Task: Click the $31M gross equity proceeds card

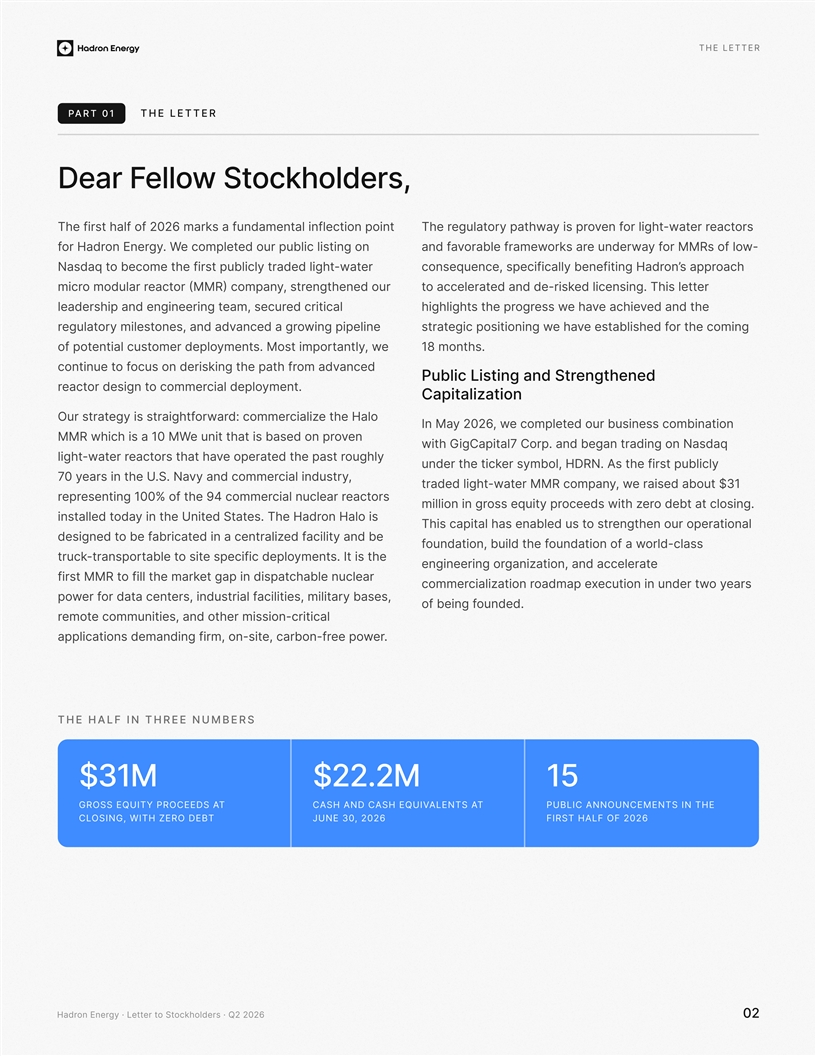Action: click(174, 793)
